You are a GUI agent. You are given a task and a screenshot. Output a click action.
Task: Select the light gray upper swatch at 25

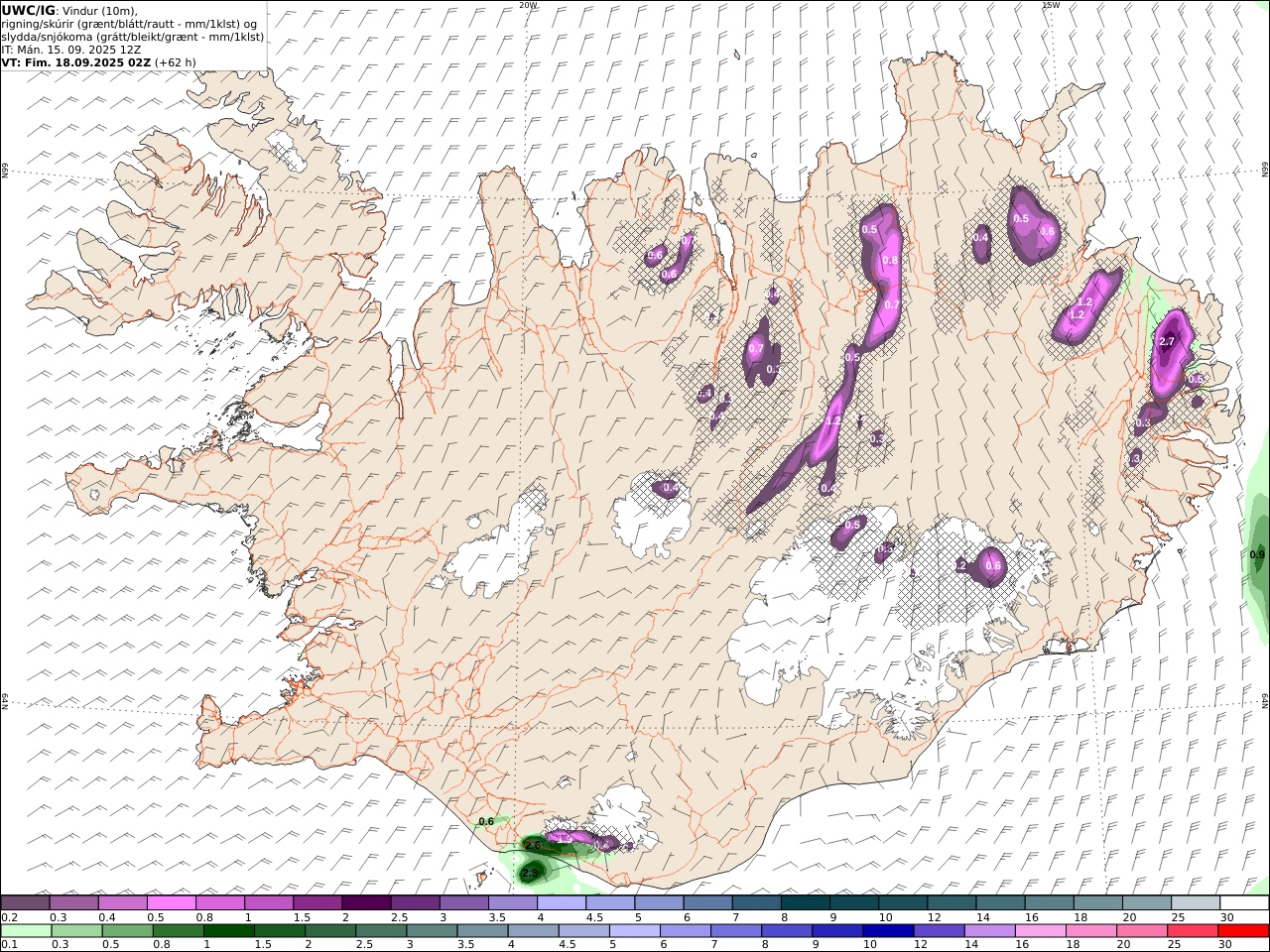click(x=1197, y=902)
